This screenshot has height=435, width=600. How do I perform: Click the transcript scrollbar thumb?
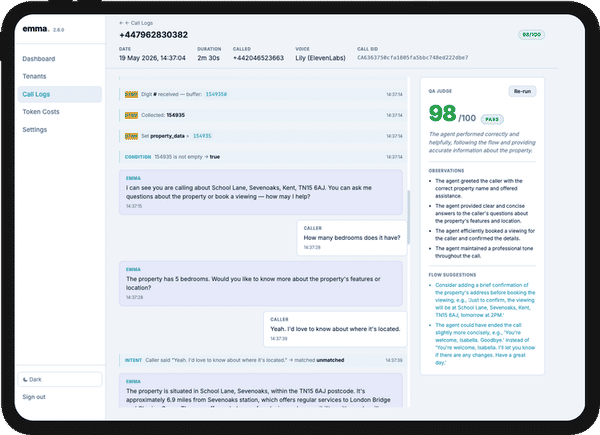pyautogui.click(x=409, y=217)
